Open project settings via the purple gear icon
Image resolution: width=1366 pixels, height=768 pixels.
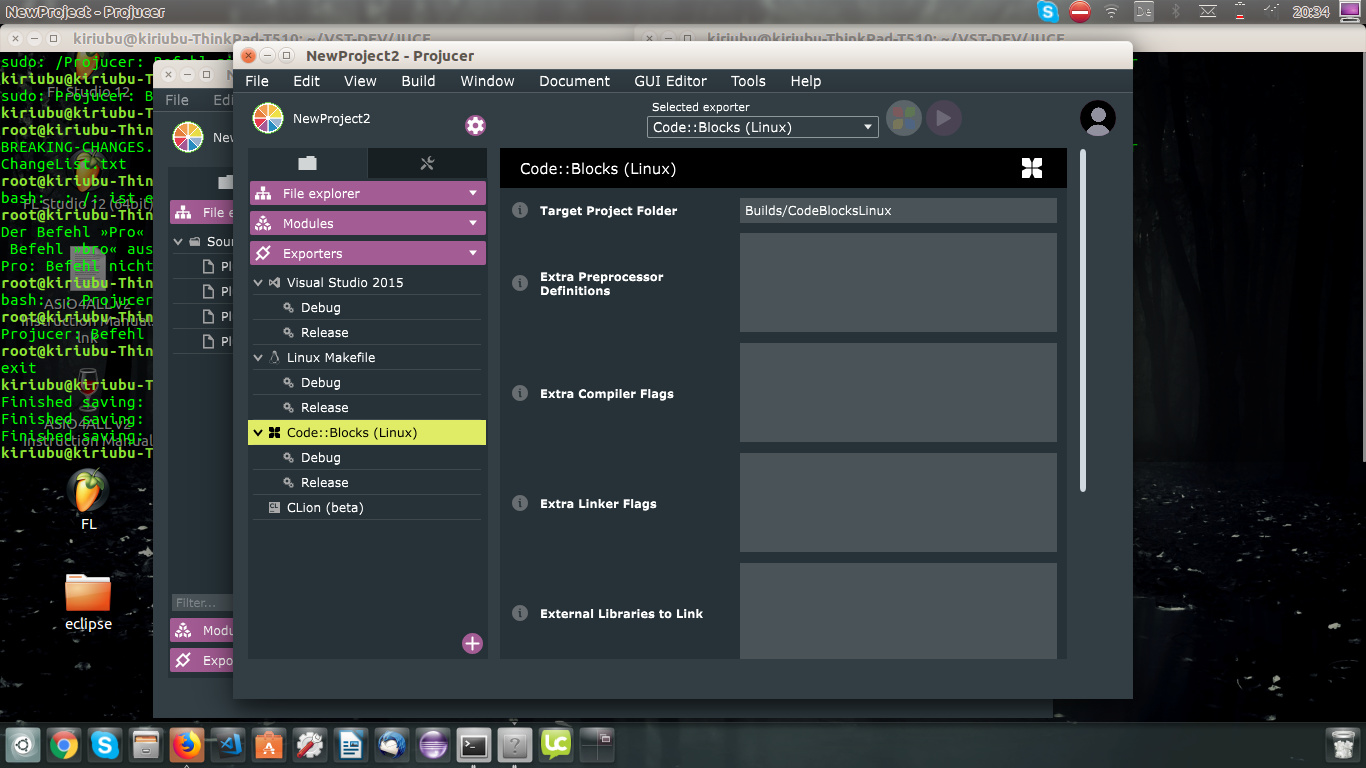pos(475,125)
